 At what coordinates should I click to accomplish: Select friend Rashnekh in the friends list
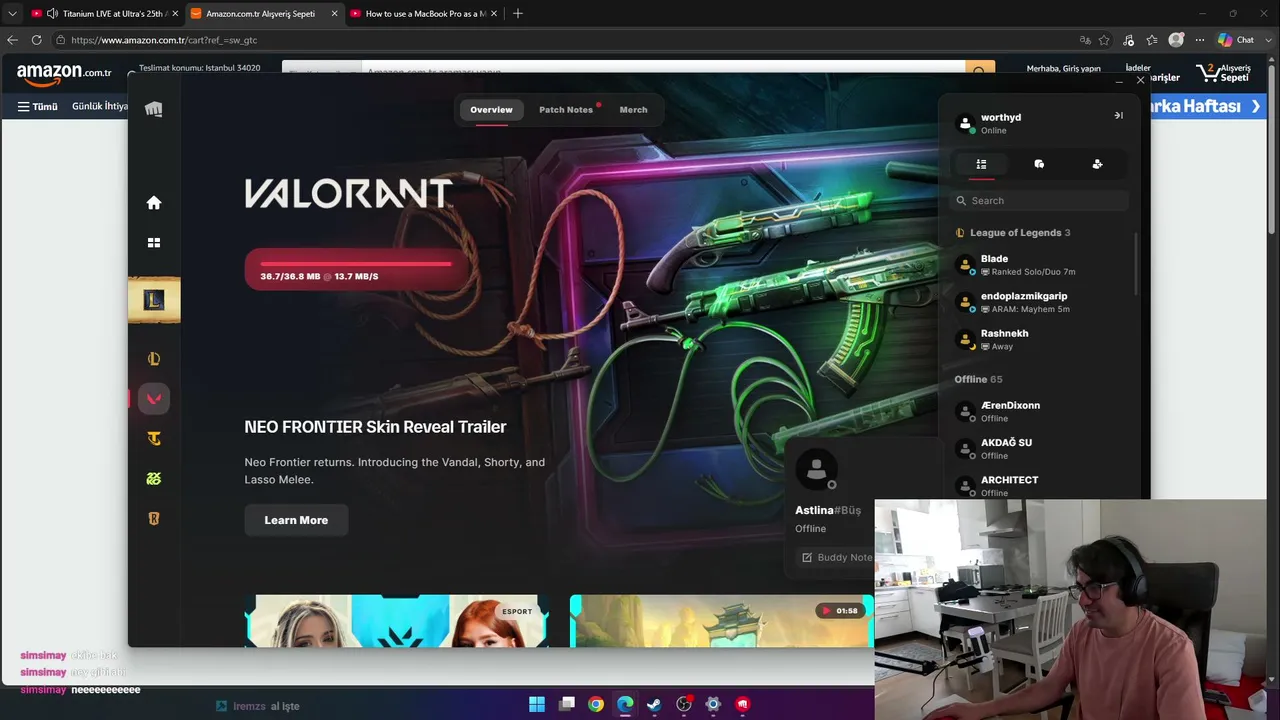(1041, 340)
